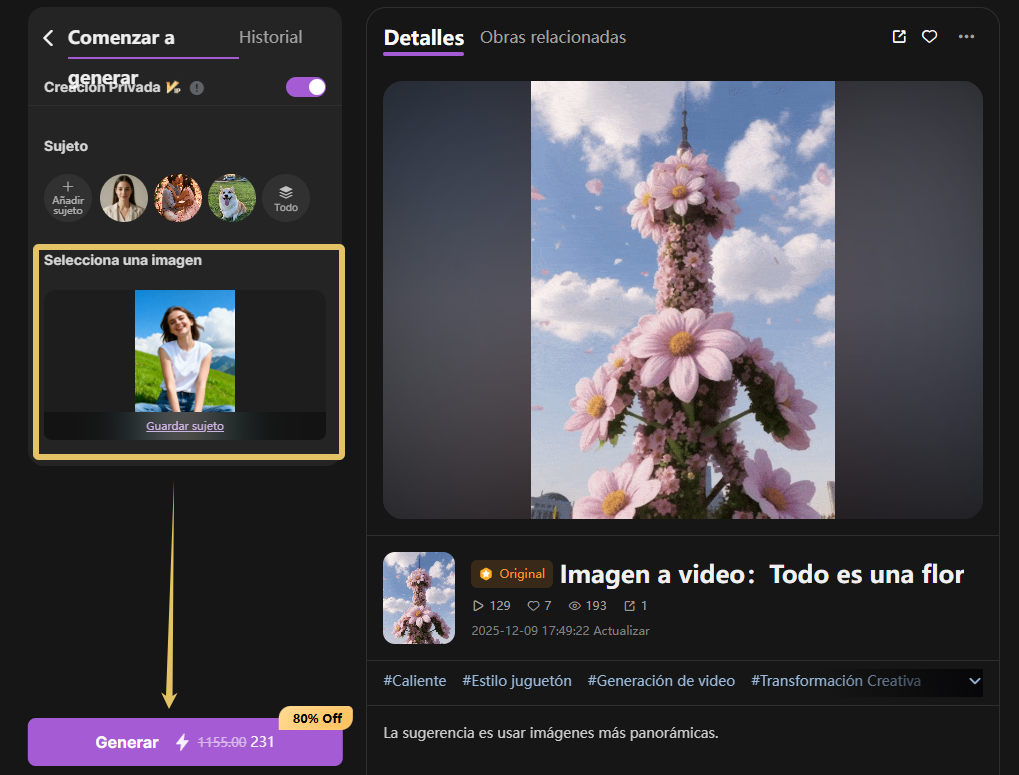Click the Guardar sujeto link
This screenshot has width=1019, height=775.
[184, 425]
